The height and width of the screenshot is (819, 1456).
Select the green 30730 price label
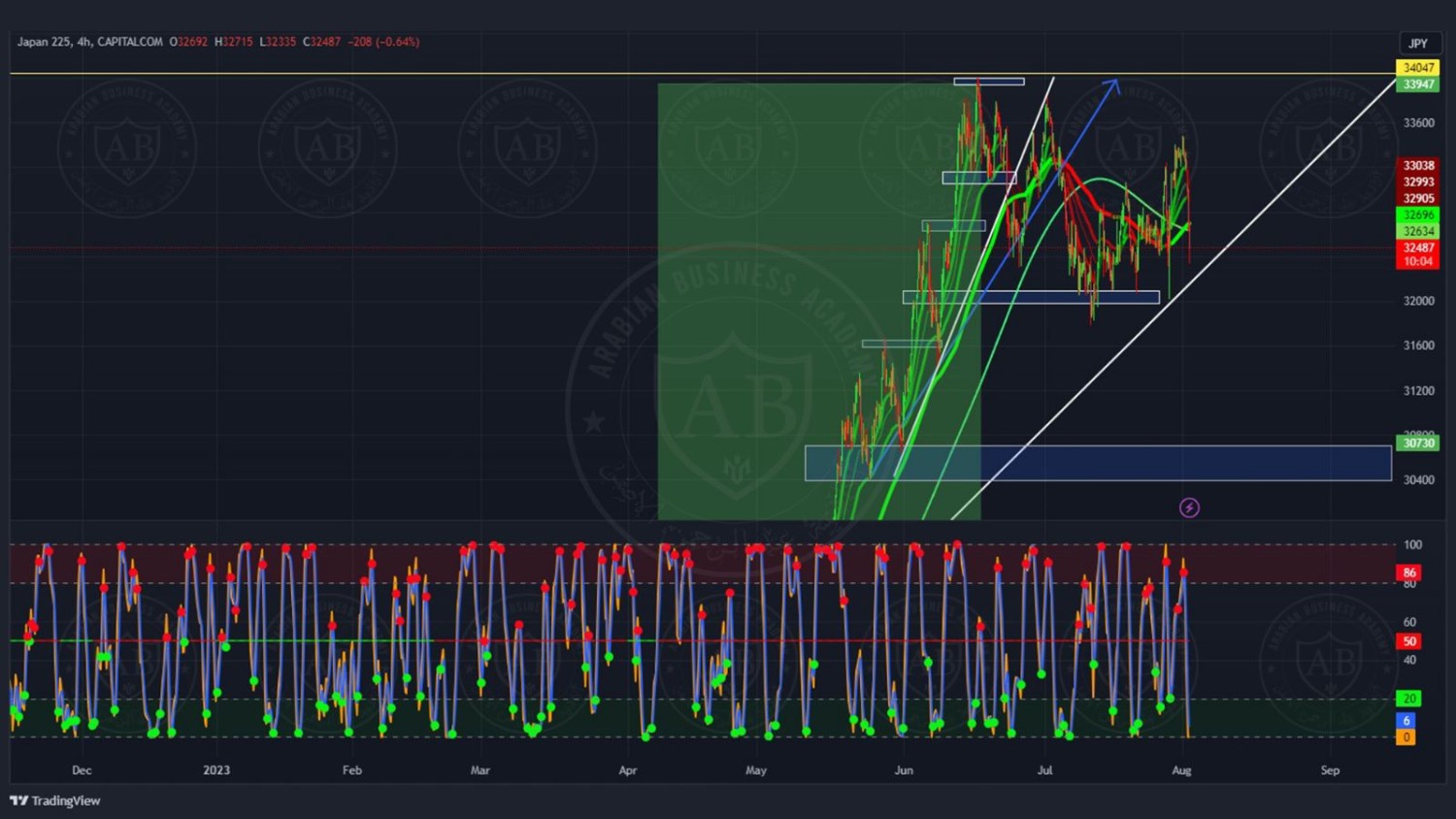point(1418,443)
